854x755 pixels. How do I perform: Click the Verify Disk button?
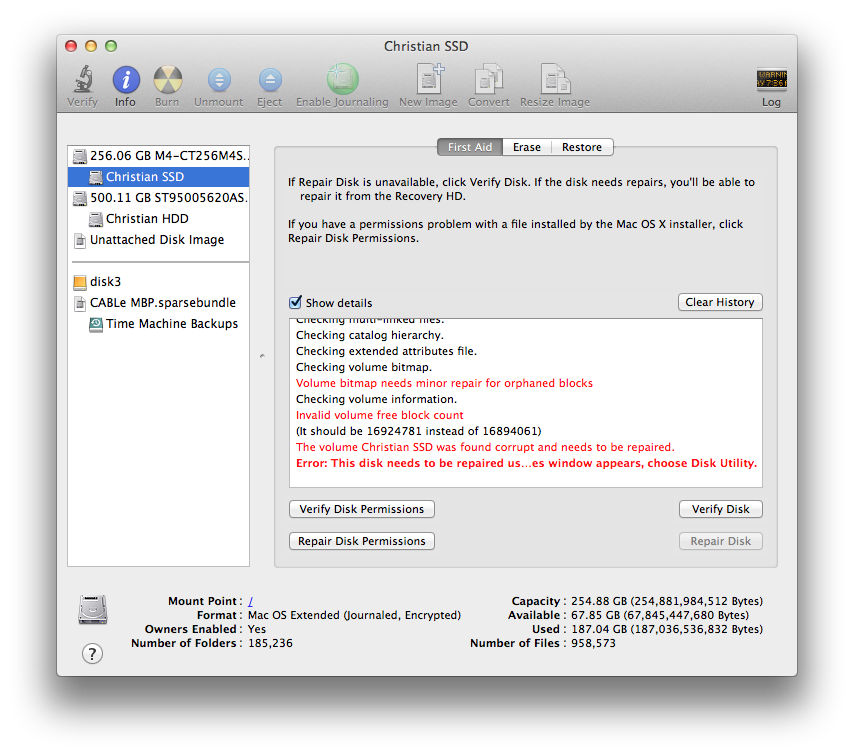tap(721, 509)
